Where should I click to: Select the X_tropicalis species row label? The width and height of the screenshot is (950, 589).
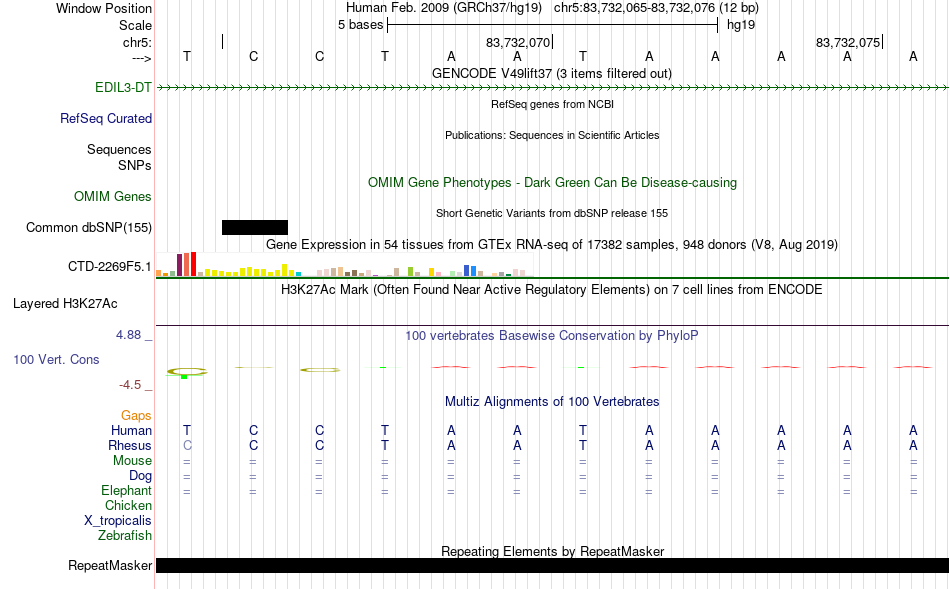[118, 521]
